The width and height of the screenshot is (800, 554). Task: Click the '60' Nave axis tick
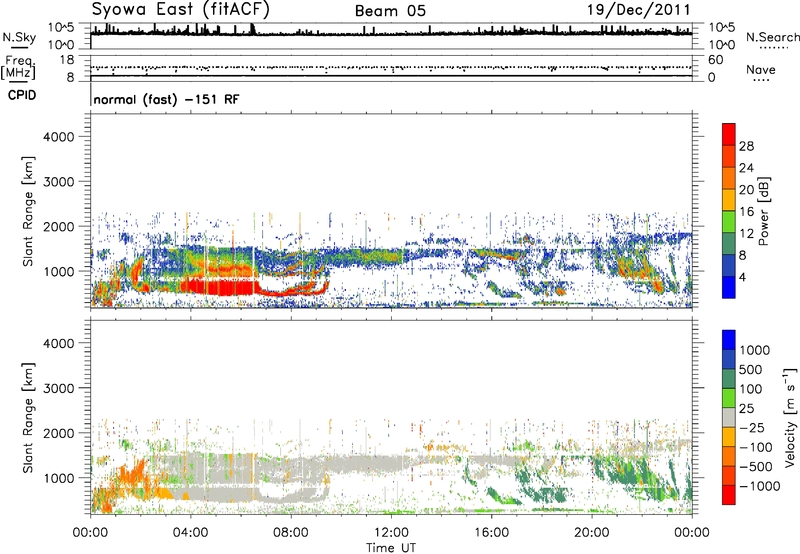tap(715, 60)
